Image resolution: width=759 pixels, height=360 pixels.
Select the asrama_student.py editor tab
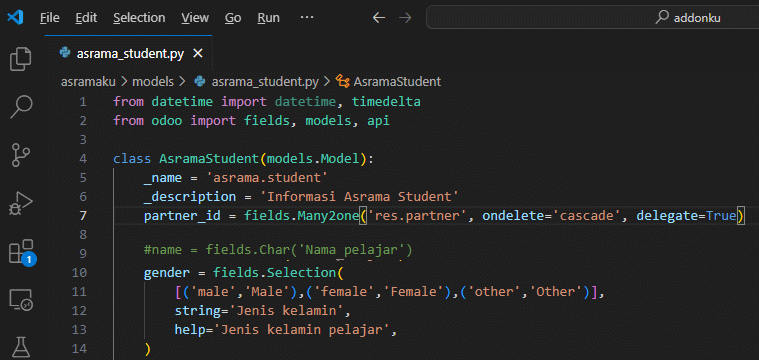[121, 54]
